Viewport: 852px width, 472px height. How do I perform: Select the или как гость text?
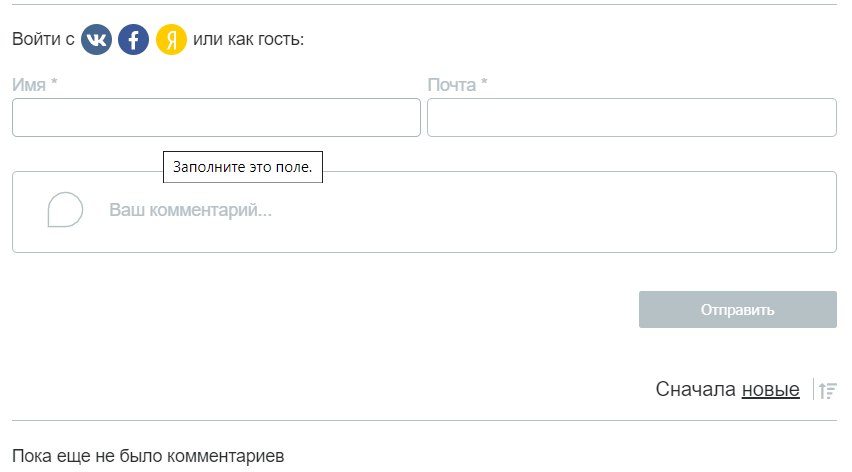[x=248, y=40]
